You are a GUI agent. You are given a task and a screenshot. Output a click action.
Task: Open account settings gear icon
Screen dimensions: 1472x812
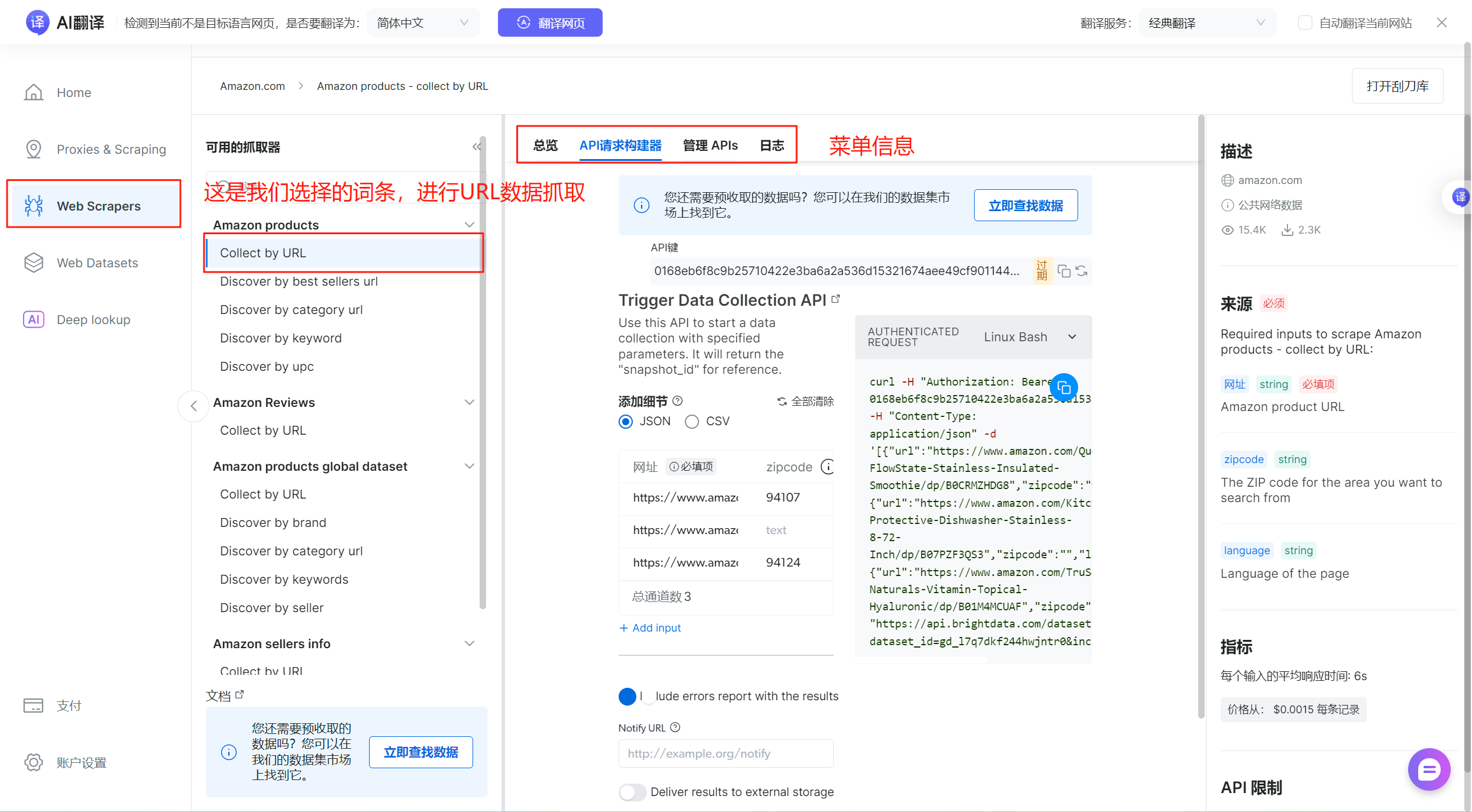click(34, 762)
